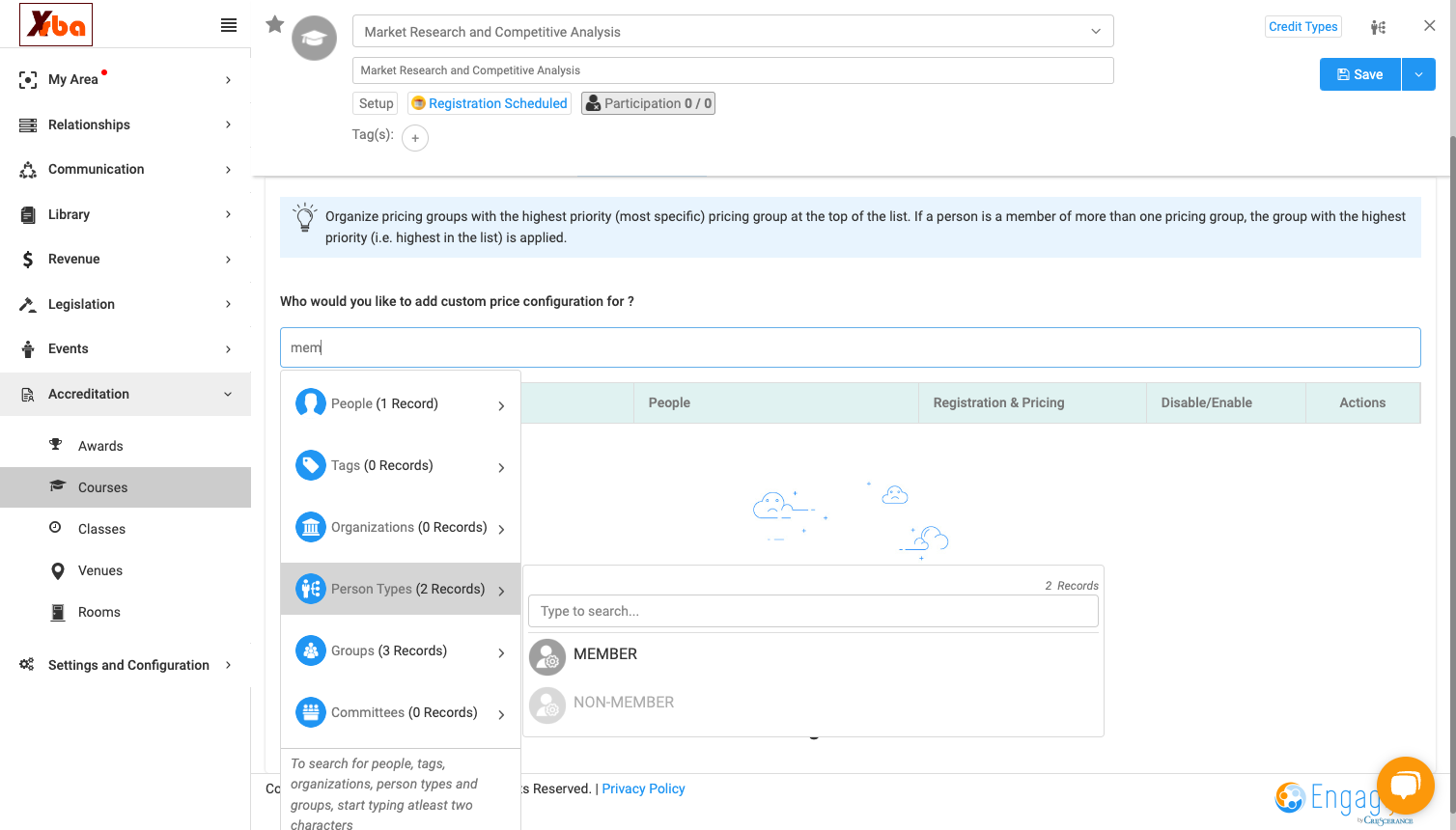Click the favorite star icon

[x=275, y=24]
